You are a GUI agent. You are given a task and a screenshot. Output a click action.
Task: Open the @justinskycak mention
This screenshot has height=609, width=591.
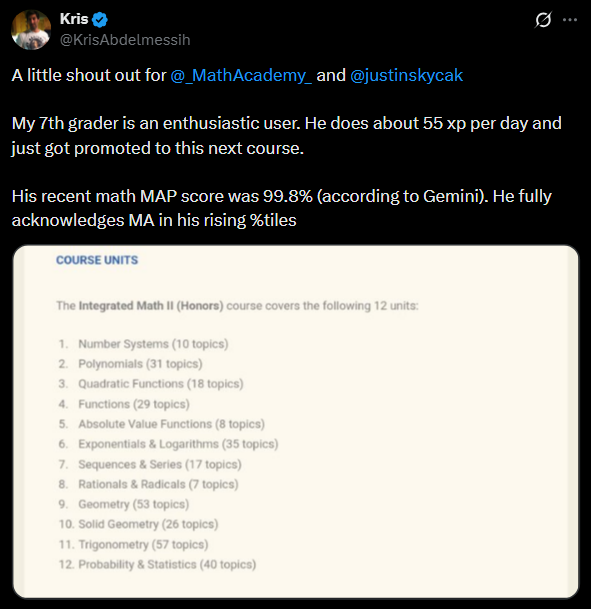tap(407, 75)
